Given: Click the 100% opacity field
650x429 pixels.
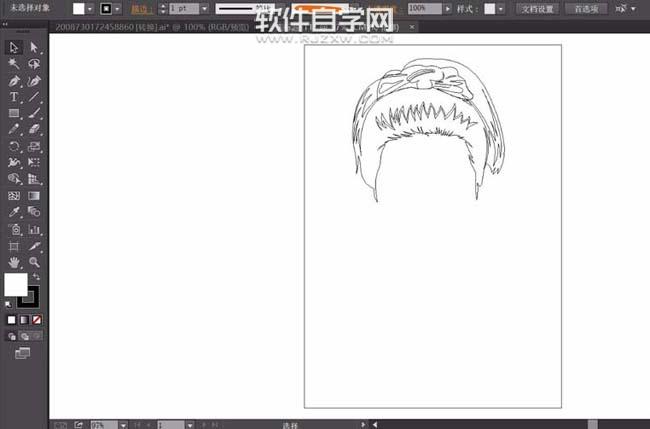Looking at the screenshot, I should click(x=425, y=8).
